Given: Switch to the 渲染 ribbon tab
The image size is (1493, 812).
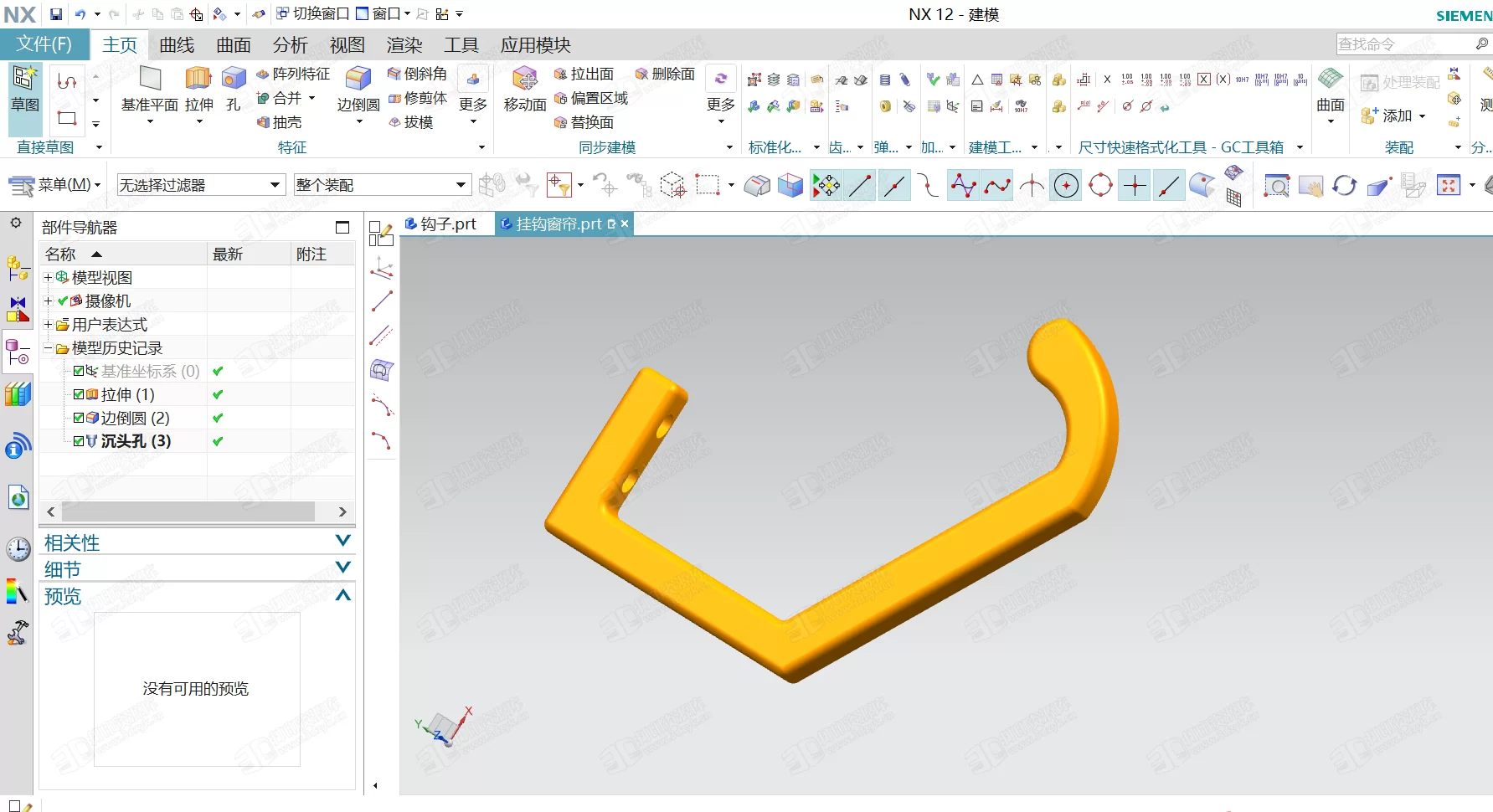Looking at the screenshot, I should click(x=404, y=45).
